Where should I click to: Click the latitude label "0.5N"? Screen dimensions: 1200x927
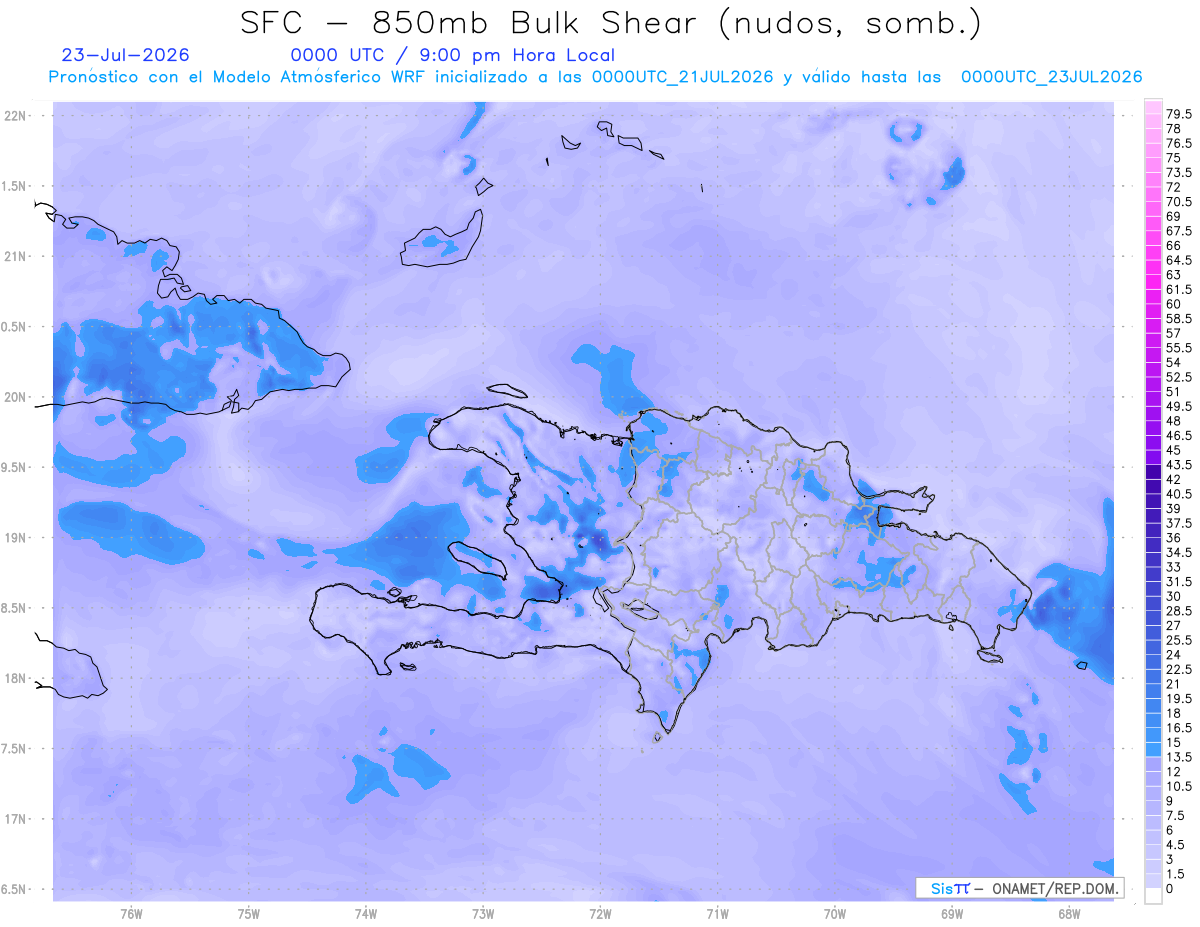click(x=14, y=327)
